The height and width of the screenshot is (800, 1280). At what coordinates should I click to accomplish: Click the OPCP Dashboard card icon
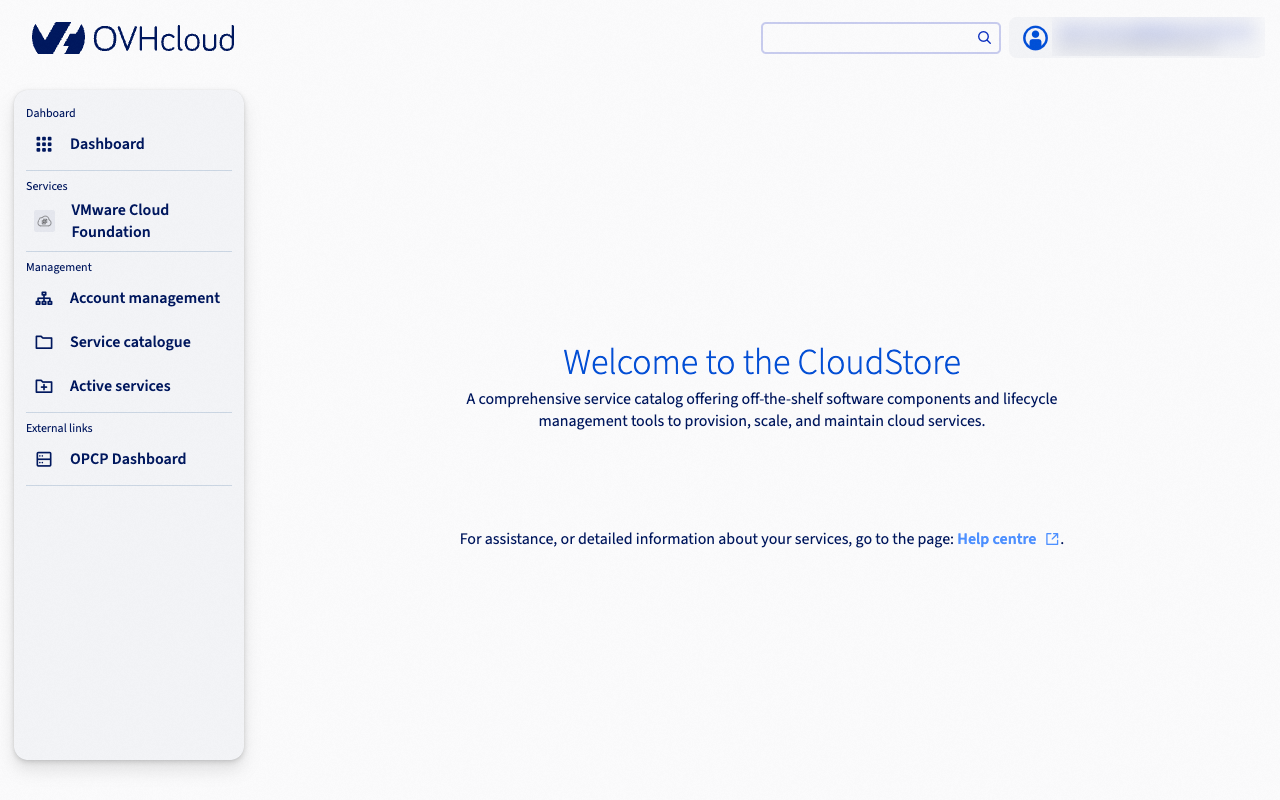(43, 458)
